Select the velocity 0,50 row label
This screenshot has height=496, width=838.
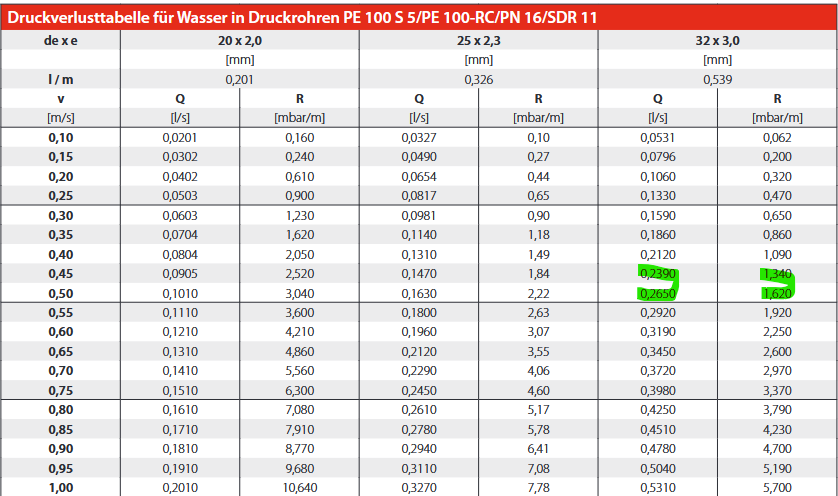pos(60,293)
